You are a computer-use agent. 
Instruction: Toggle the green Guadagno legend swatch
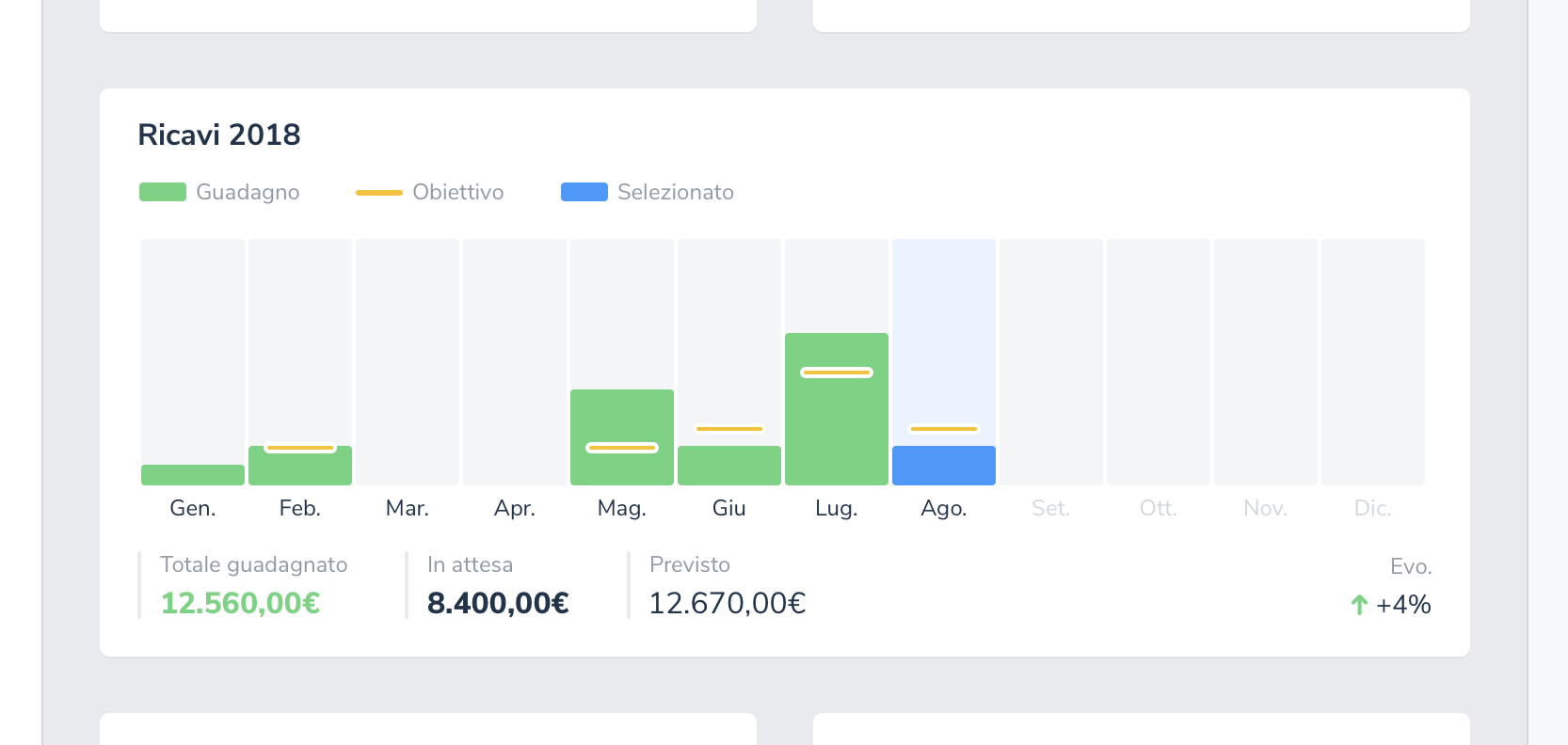point(163,192)
